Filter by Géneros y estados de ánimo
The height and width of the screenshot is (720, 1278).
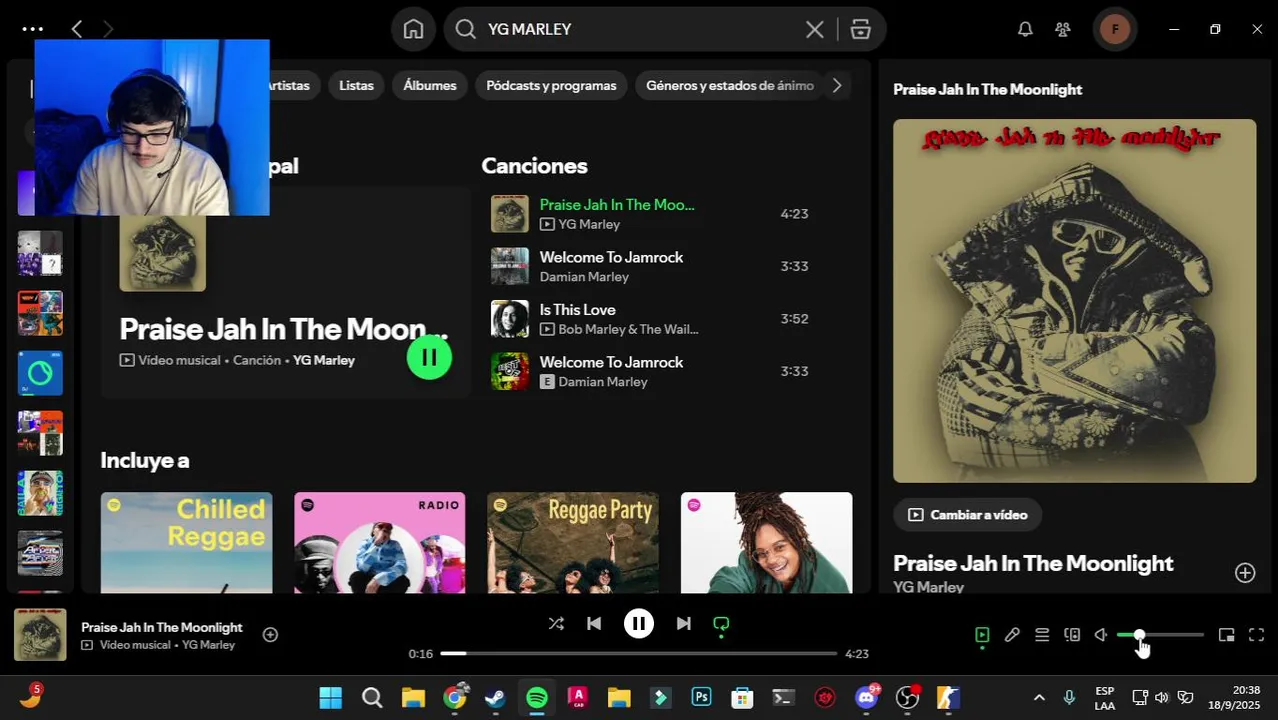click(729, 85)
